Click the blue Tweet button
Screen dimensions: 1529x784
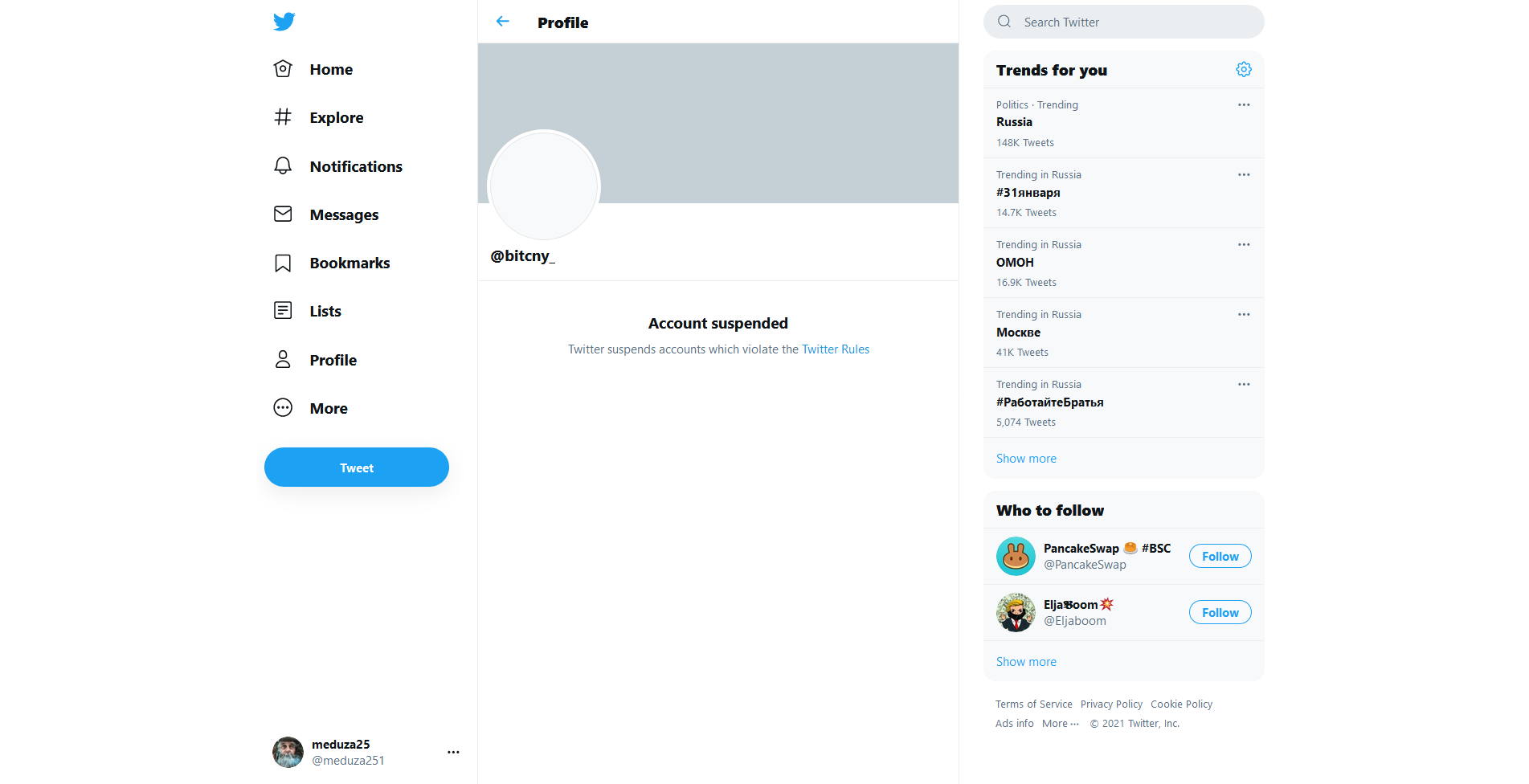coord(357,468)
